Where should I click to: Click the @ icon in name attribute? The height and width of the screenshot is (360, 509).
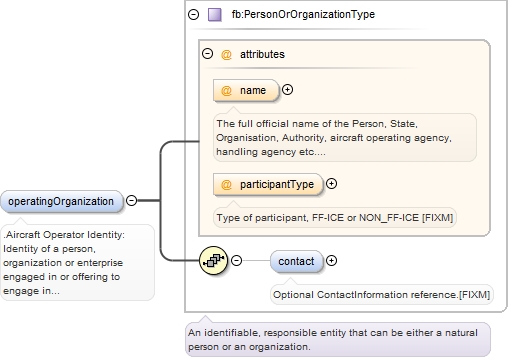pos(226,90)
